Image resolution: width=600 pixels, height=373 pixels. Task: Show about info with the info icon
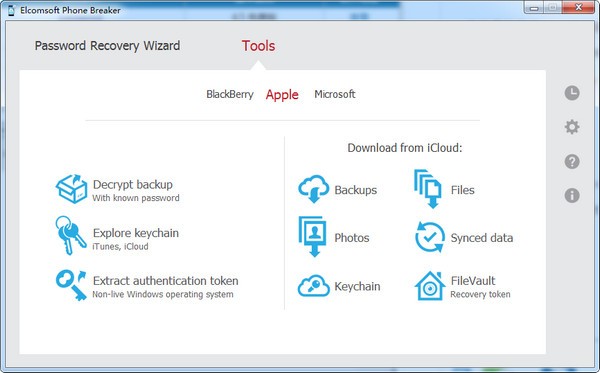click(x=572, y=195)
